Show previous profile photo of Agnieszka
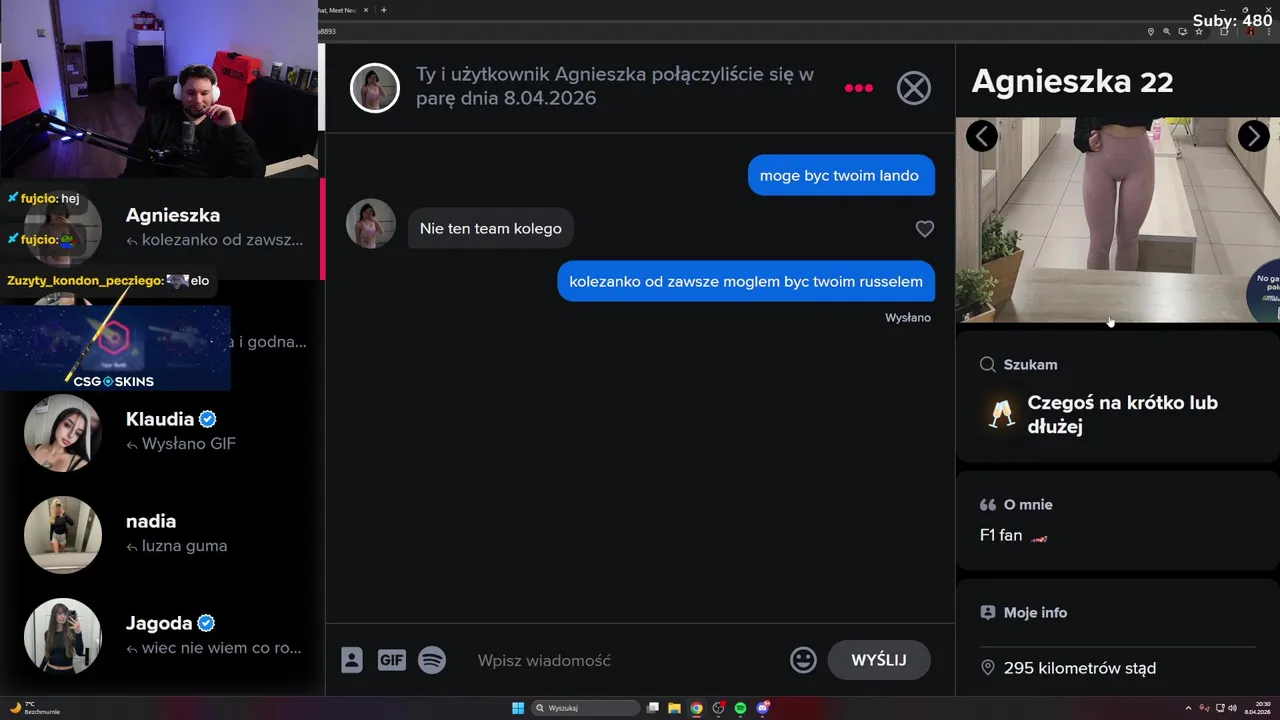 coord(982,136)
